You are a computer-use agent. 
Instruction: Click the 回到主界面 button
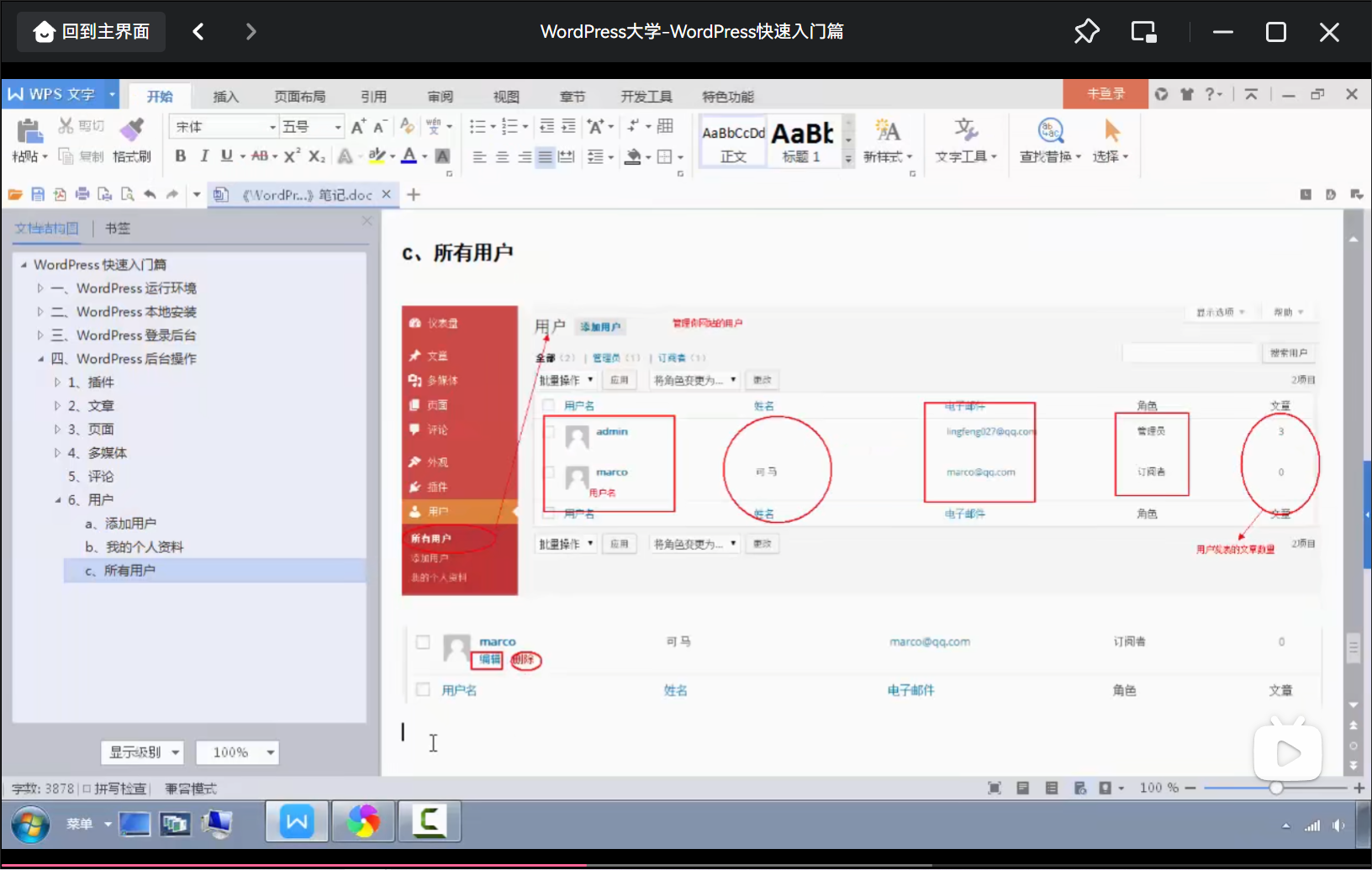92,32
